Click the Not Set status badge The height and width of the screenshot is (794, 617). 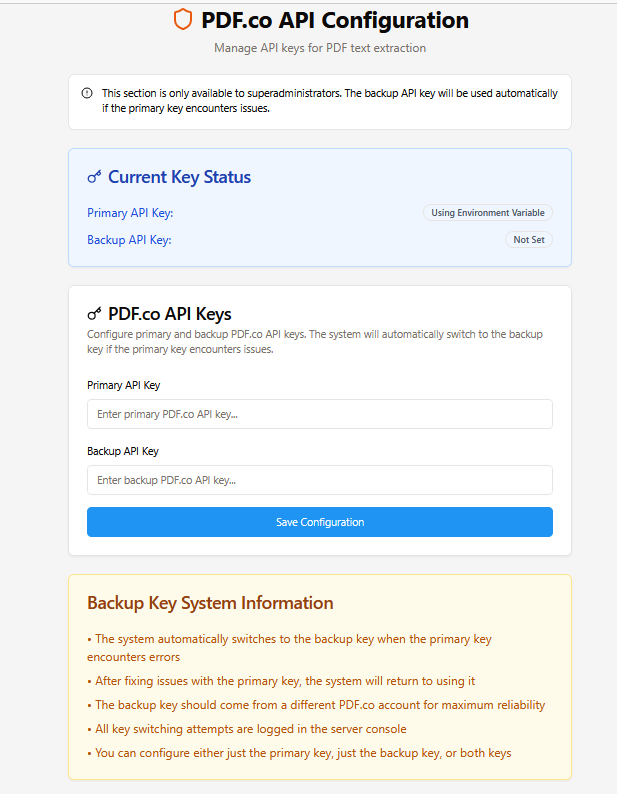click(528, 240)
